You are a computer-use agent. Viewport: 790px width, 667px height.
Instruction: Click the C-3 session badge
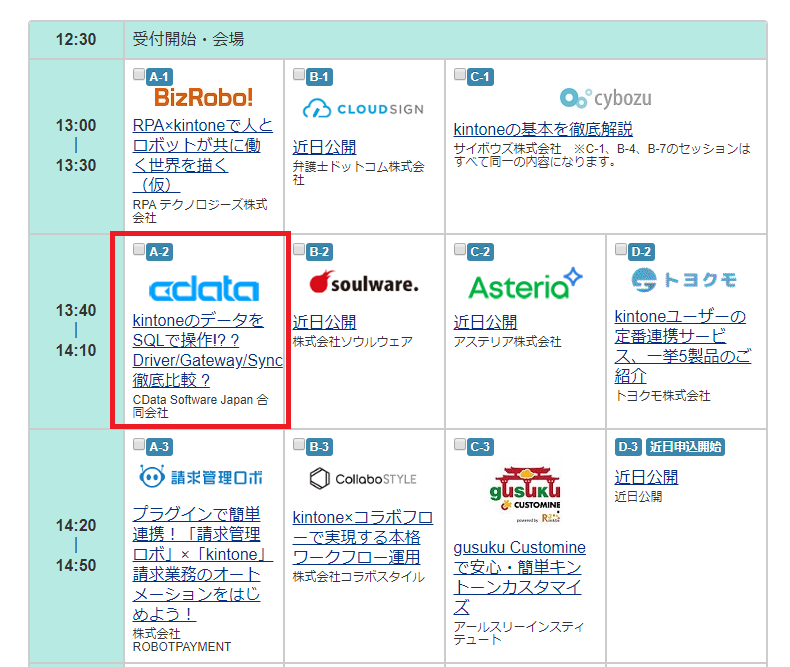[x=480, y=447]
